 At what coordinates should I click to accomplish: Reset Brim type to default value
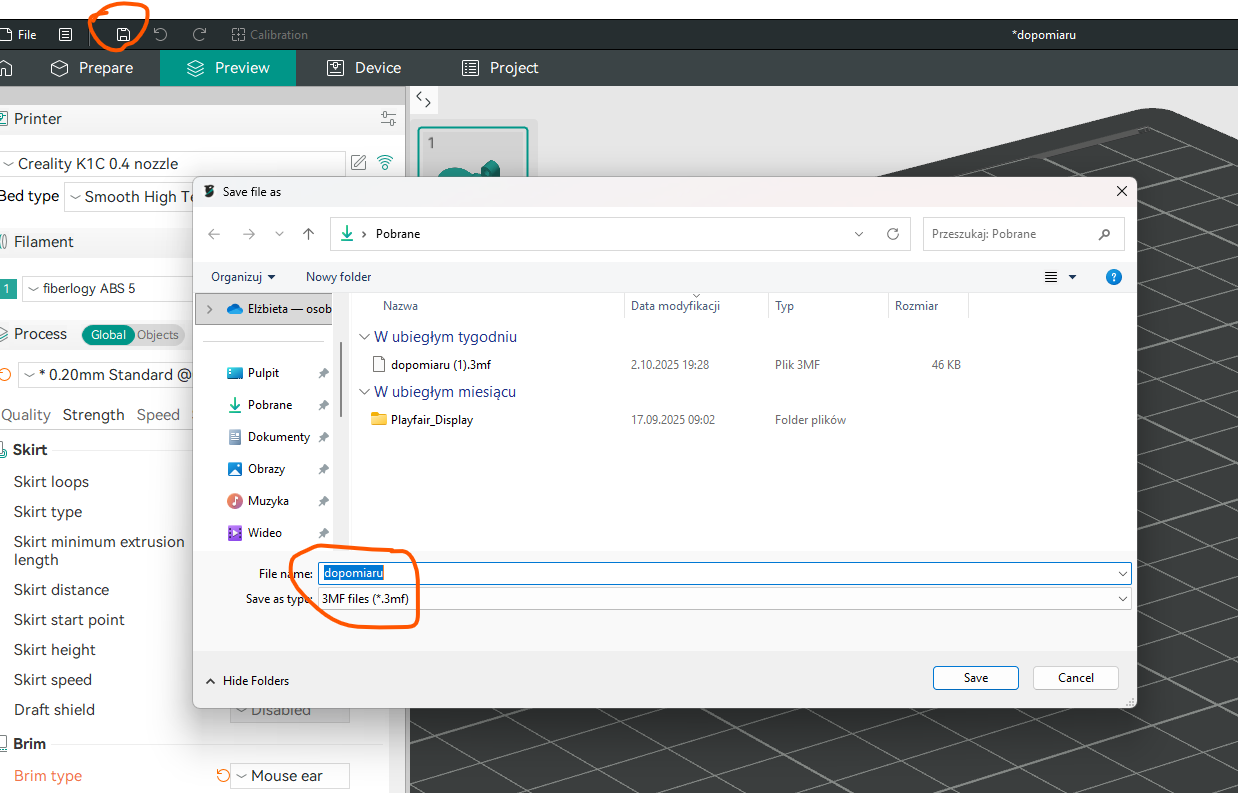coord(223,776)
